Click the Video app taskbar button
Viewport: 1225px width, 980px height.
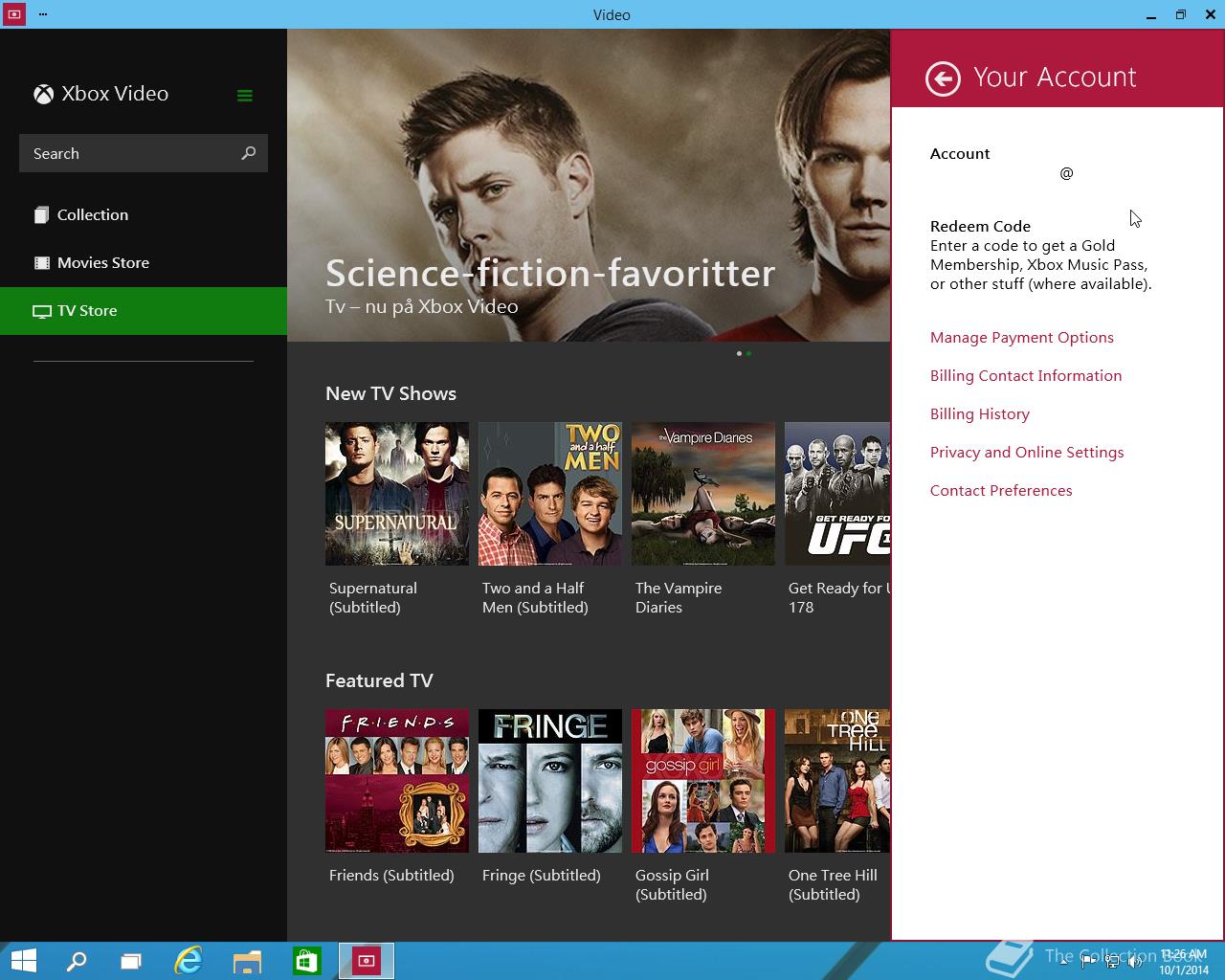[x=366, y=961]
